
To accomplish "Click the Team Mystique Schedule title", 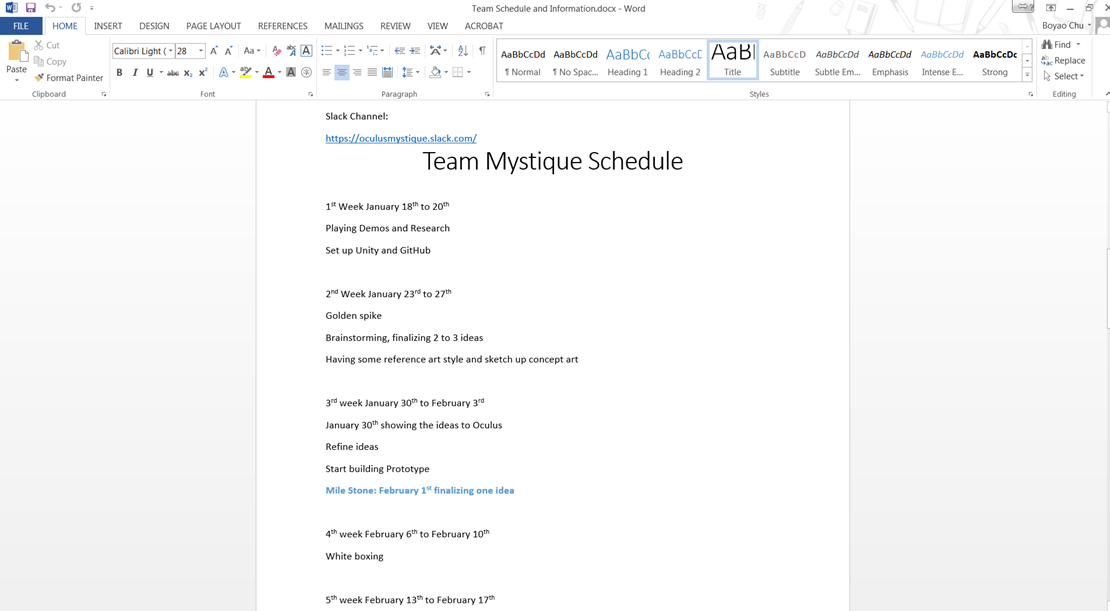I will click(x=553, y=161).
